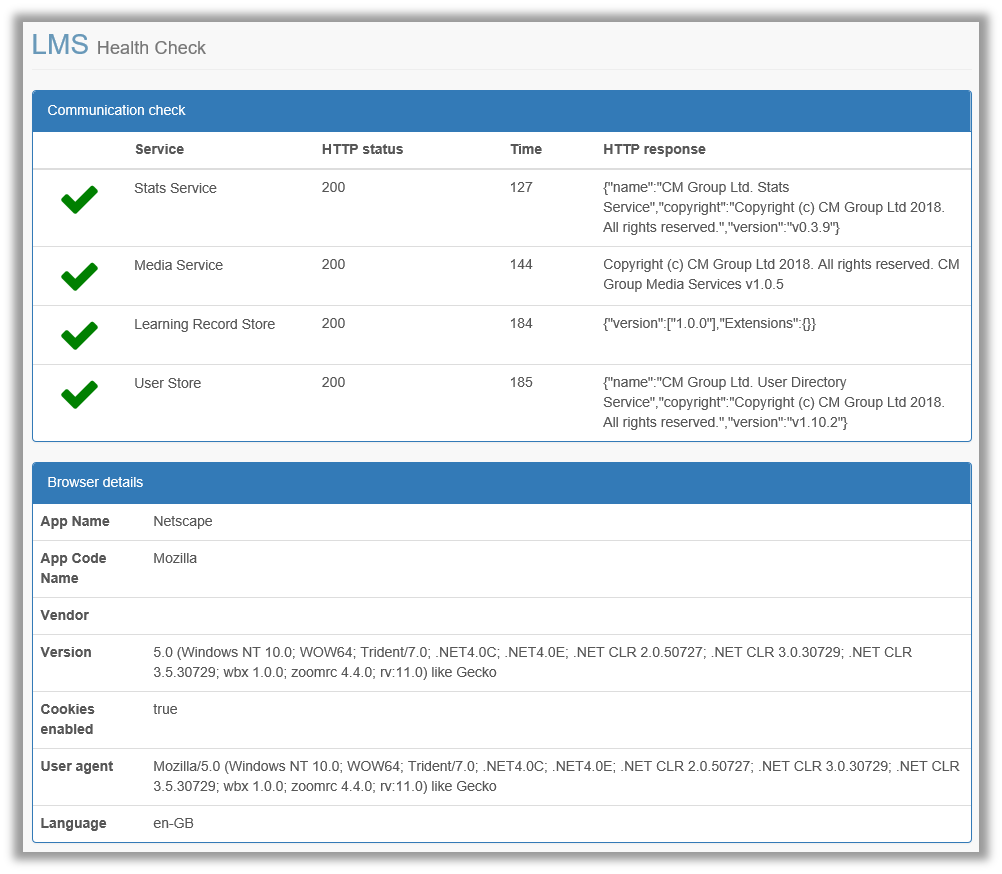Image resolution: width=1002 pixels, height=874 pixels.
Task: Select the Learning Record Store name cell
Action: tap(204, 325)
